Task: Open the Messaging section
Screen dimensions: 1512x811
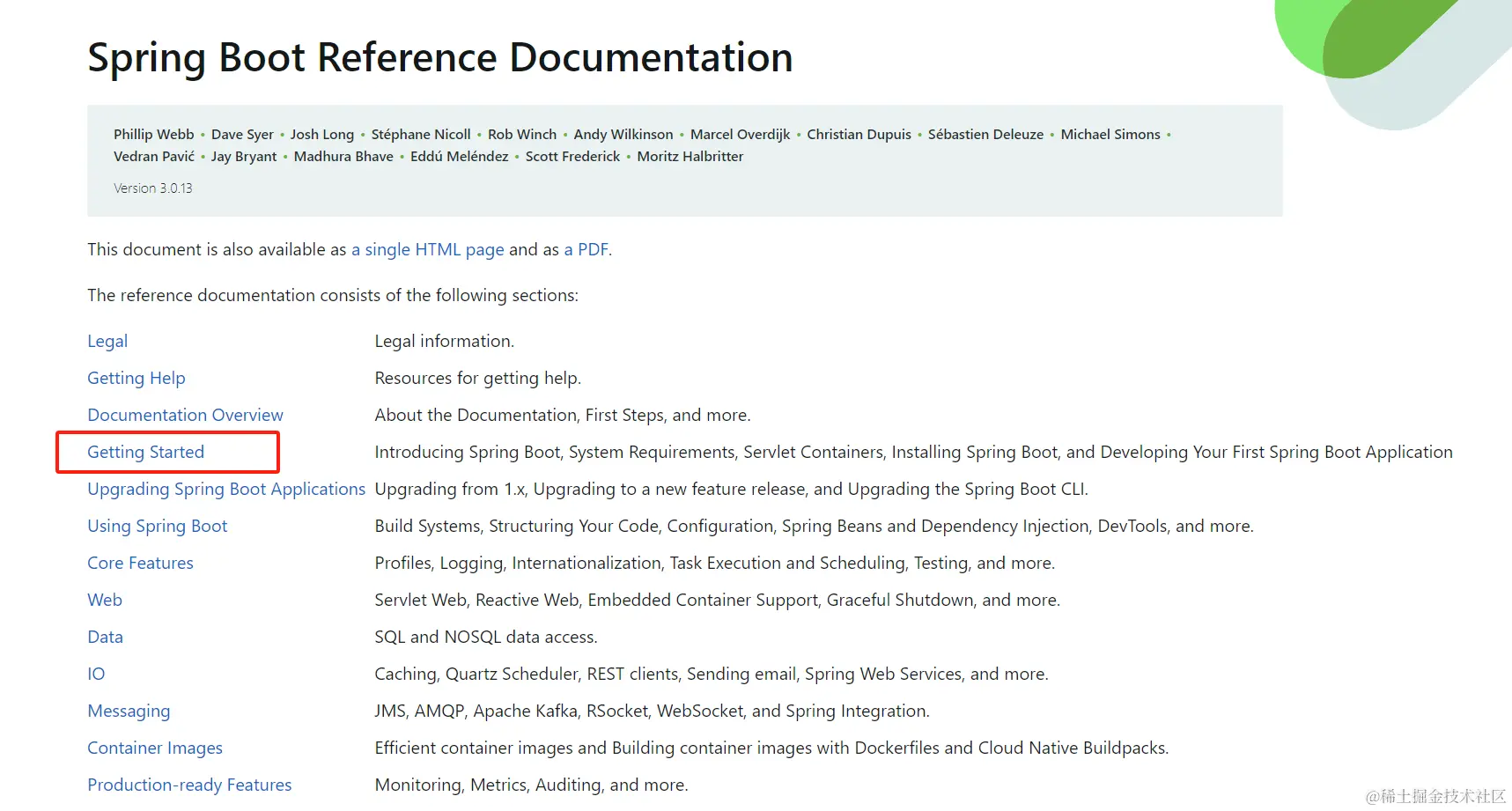Action: tap(129, 711)
